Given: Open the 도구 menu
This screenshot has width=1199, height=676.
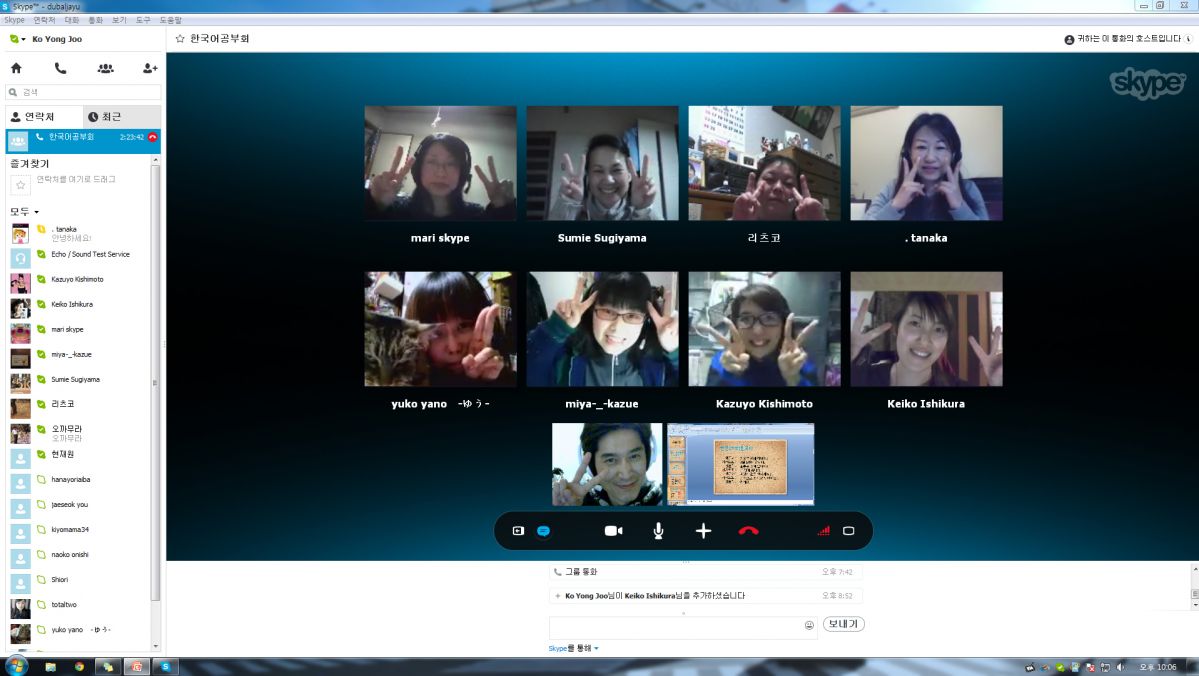Looking at the screenshot, I should click(x=143, y=20).
